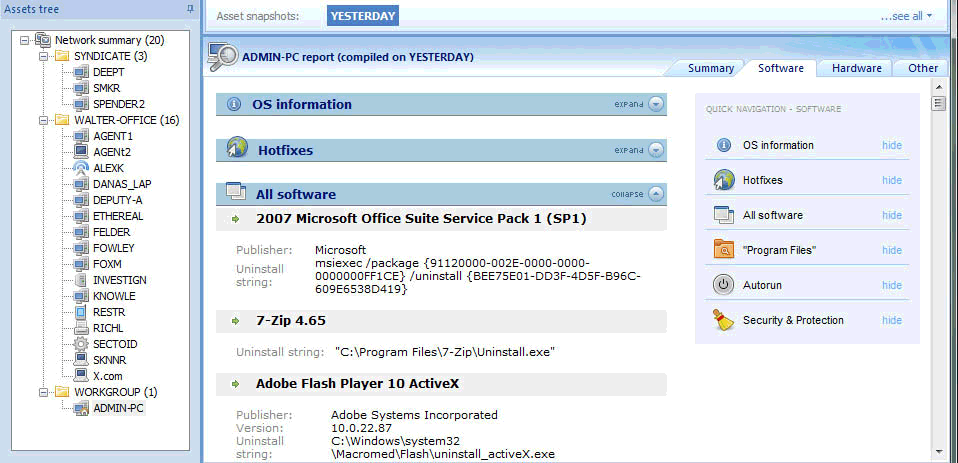This screenshot has width=958, height=463.
Task: Switch to the Hardware tab
Action: point(856,68)
